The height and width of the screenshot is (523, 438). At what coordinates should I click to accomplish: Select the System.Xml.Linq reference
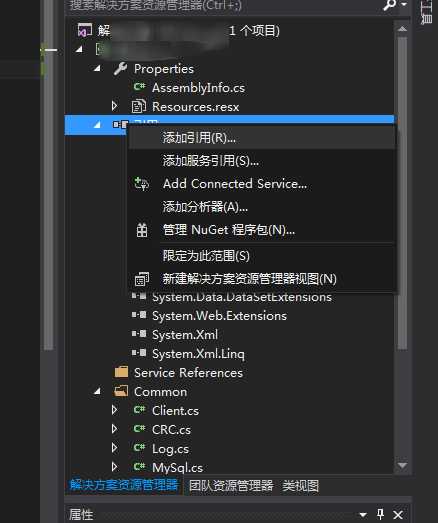tap(198, 354)
